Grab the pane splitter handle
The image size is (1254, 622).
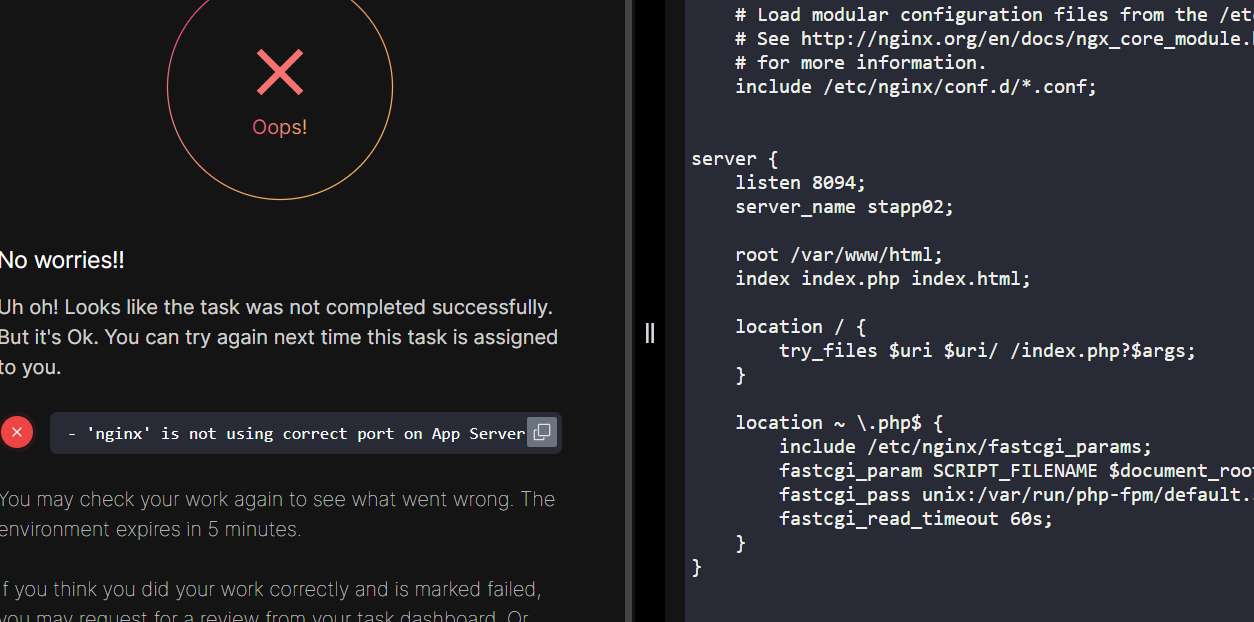click(650, 333)
